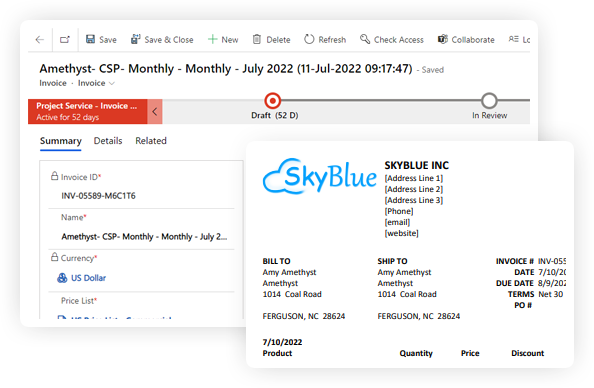Click the Save & Close icon
This screenshot has width=594, height=388.
click(135, 39)
